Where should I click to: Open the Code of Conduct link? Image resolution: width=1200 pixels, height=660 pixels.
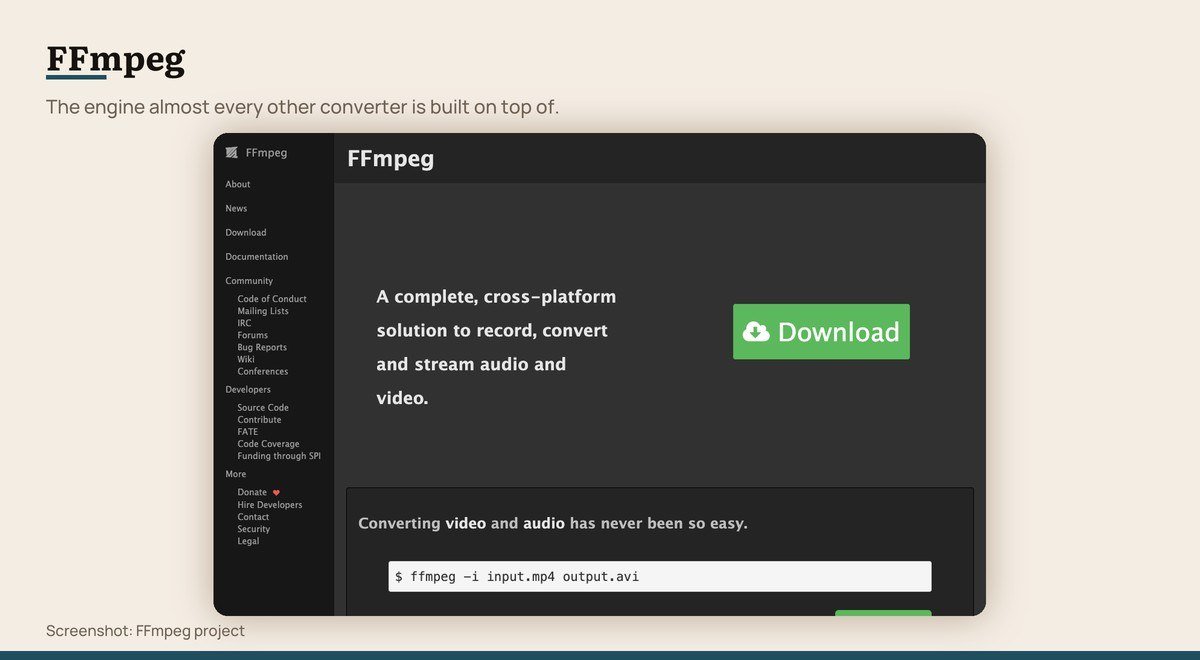tap(272, 299)
